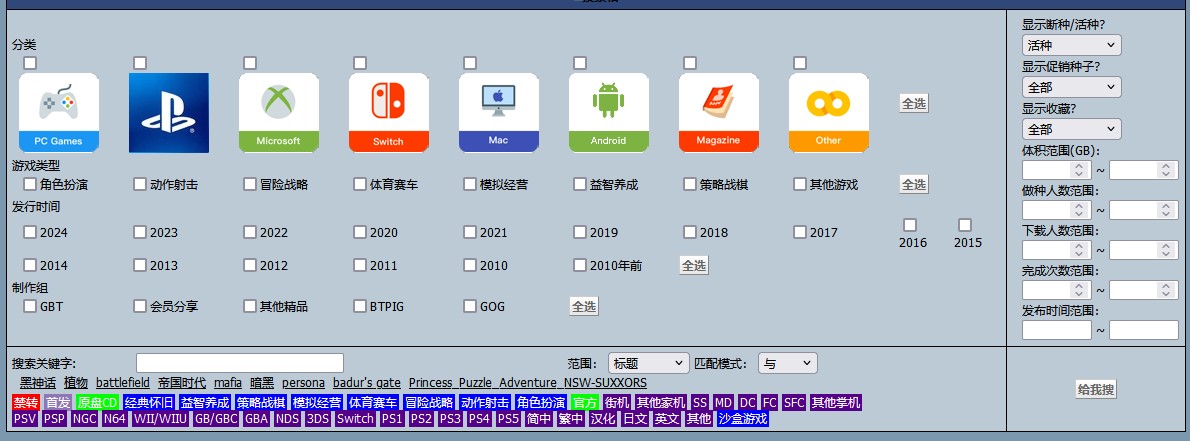Click the Nintendo Switch category icon
The height and width of the screenshot is (441, 1190).
(x=389, y=113)
